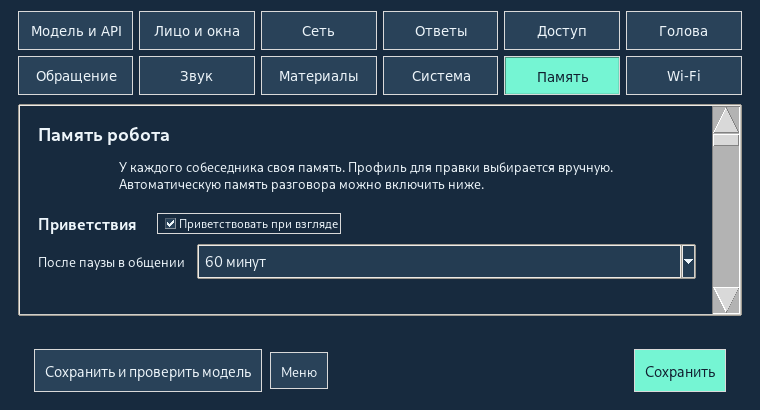Go to the Ответы tab
Screen dimensions: 760x410
441,31
